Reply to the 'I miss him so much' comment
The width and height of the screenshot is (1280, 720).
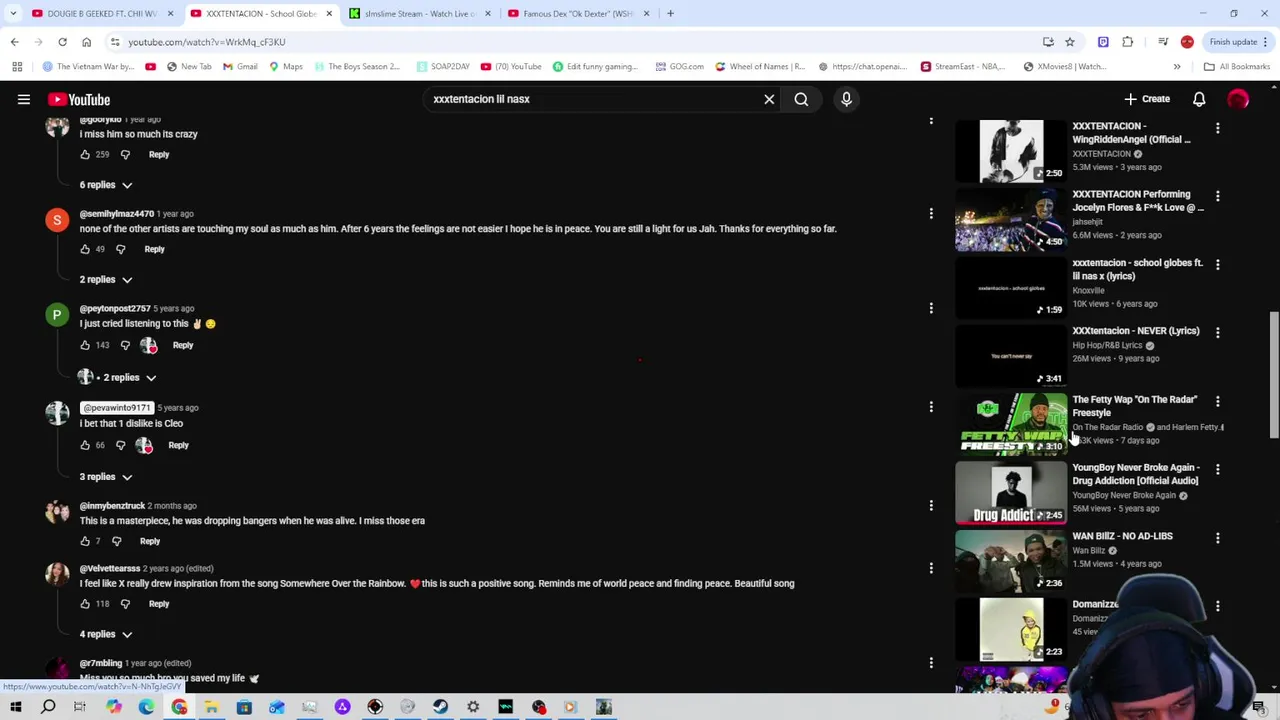point(159,155)
